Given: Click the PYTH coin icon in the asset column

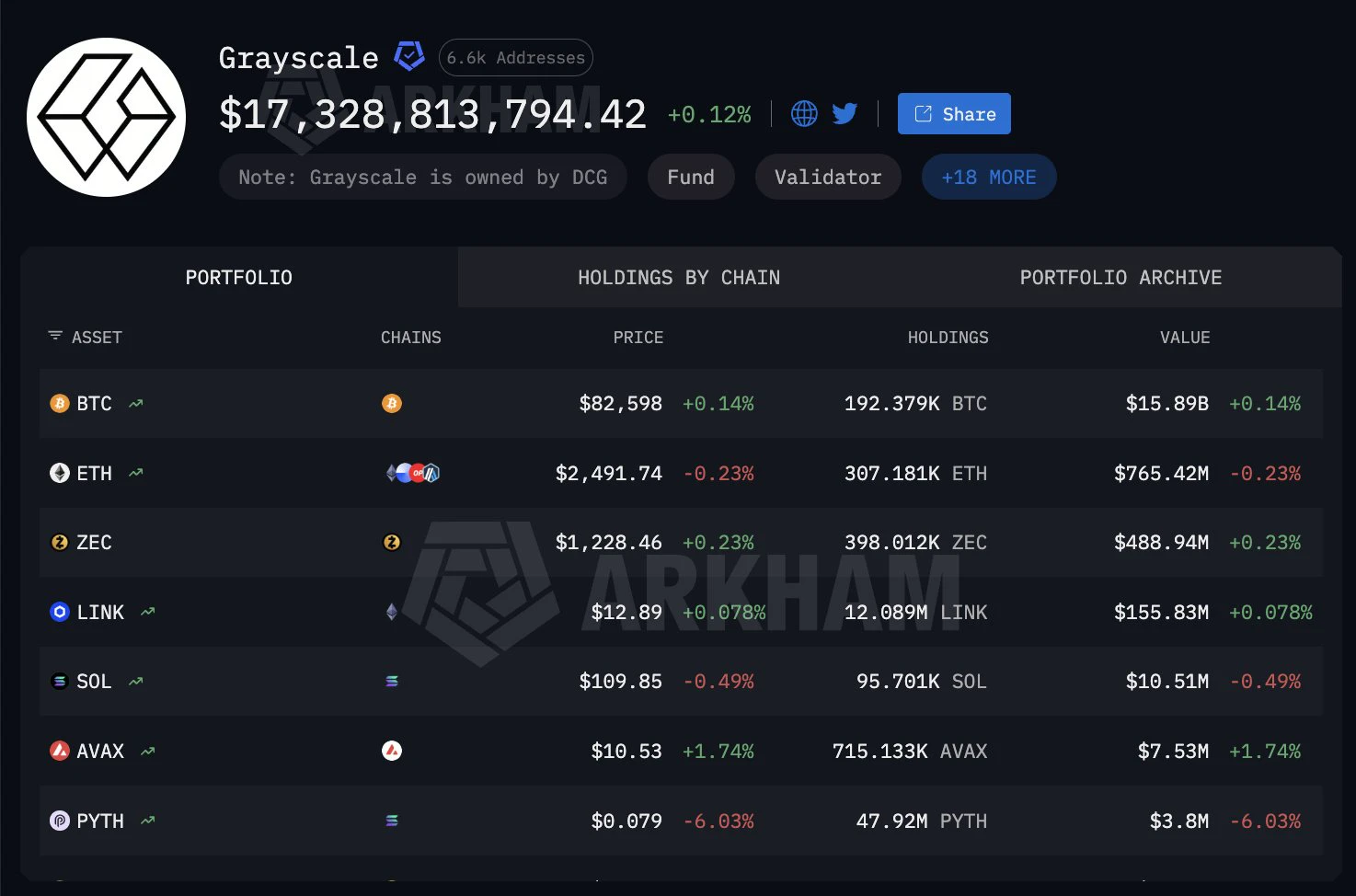Looking at the screenshot, I should (x=60, y=821).
